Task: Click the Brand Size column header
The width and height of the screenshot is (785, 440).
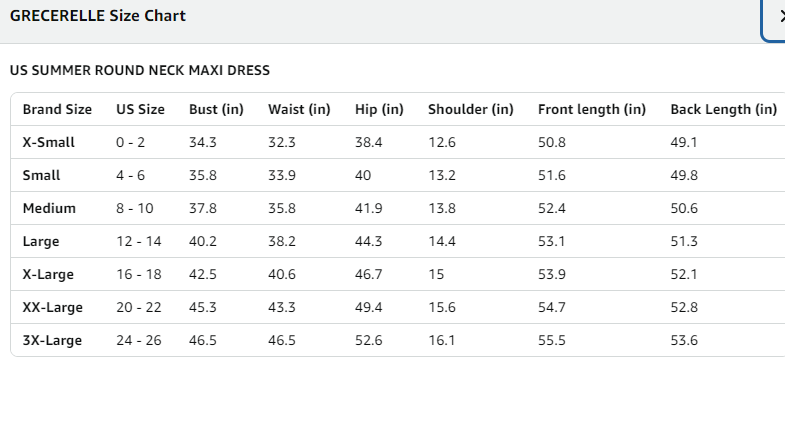Action: click(57, 109)
